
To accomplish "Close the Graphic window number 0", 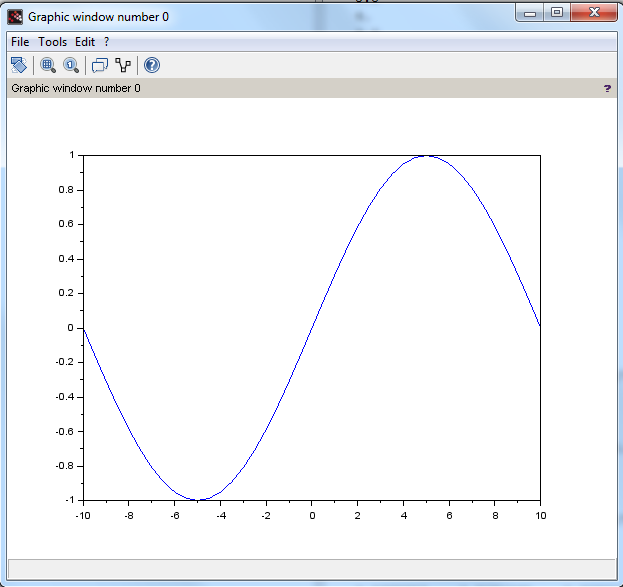I will point(594,13).
